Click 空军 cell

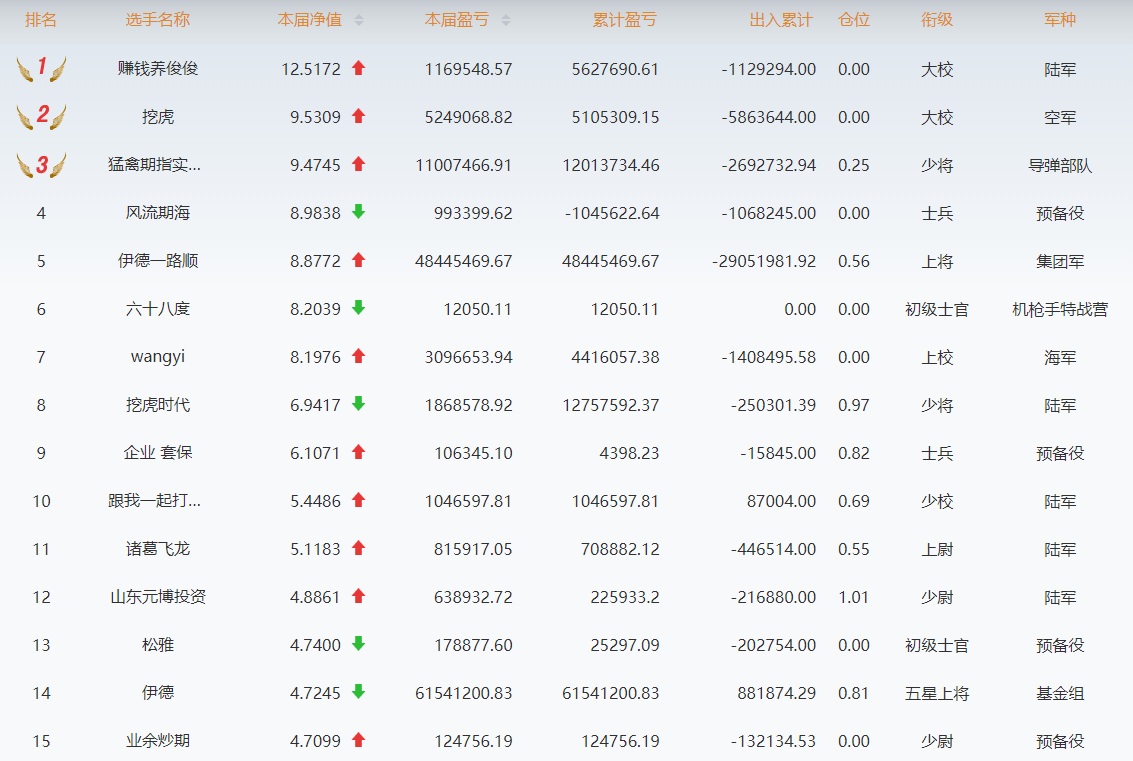coord(1060,117)
